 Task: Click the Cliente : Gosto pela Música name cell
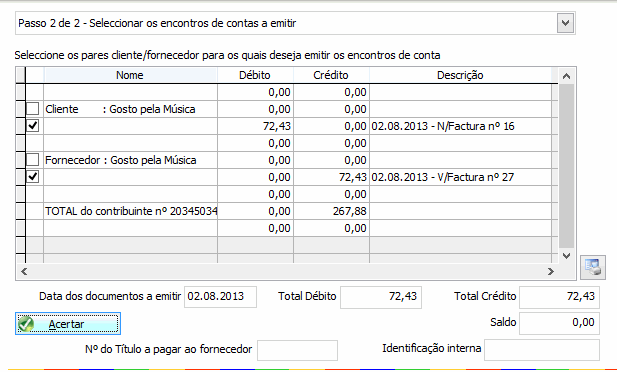(130, 109)
